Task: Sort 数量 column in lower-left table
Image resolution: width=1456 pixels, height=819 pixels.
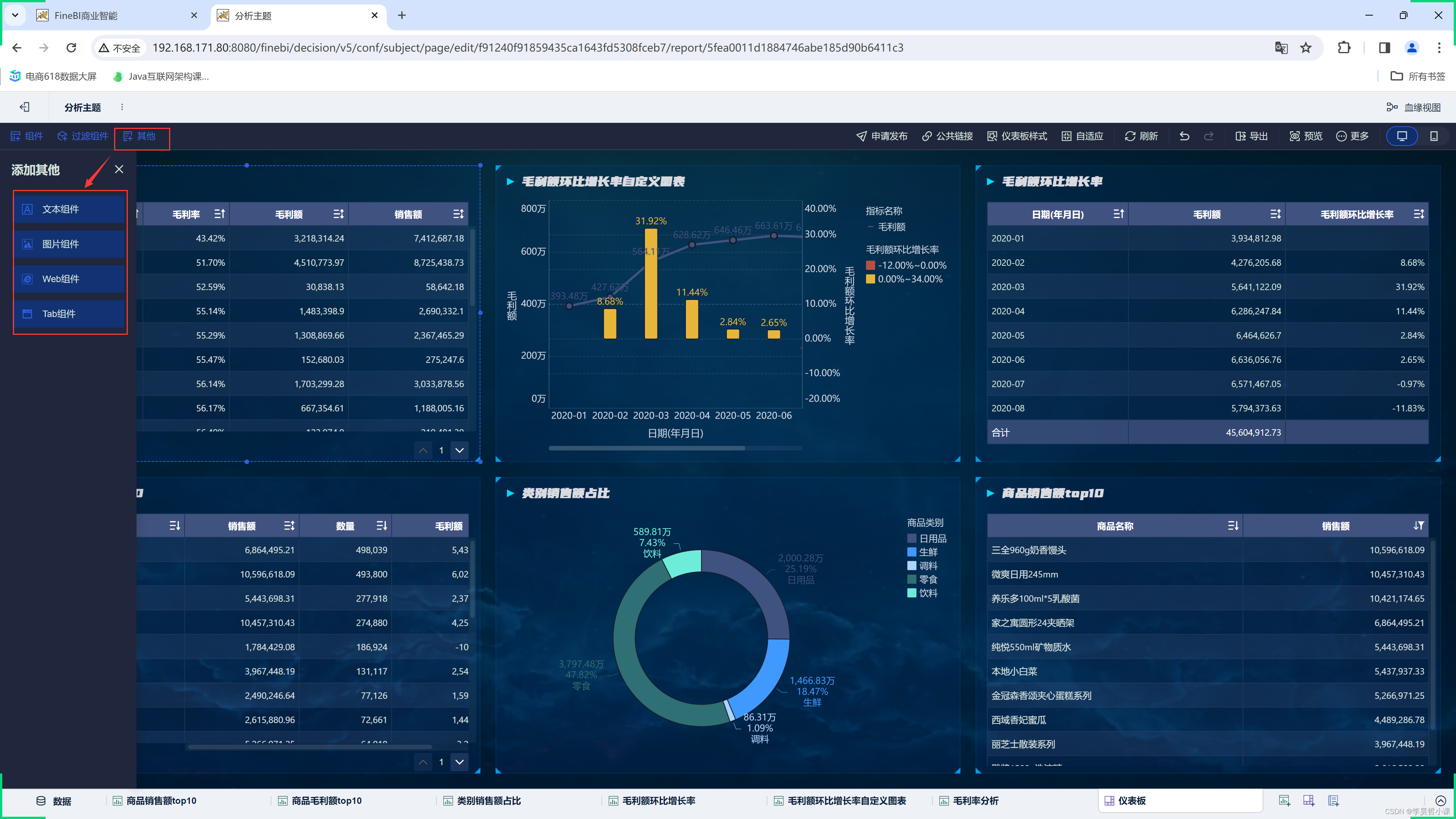Action: point(381,526)
